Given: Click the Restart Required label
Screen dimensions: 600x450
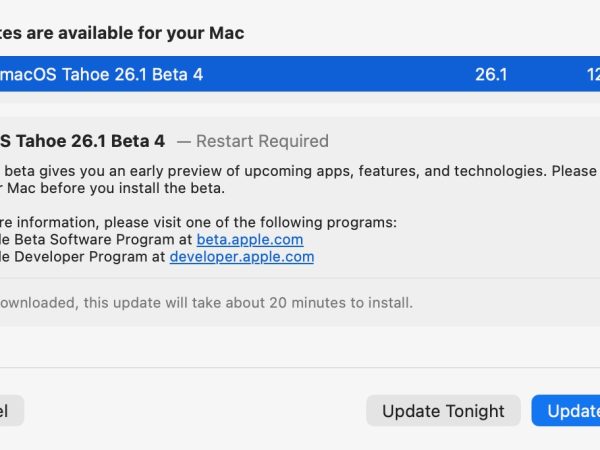Looking at the screenshot, I should point(261,142).
